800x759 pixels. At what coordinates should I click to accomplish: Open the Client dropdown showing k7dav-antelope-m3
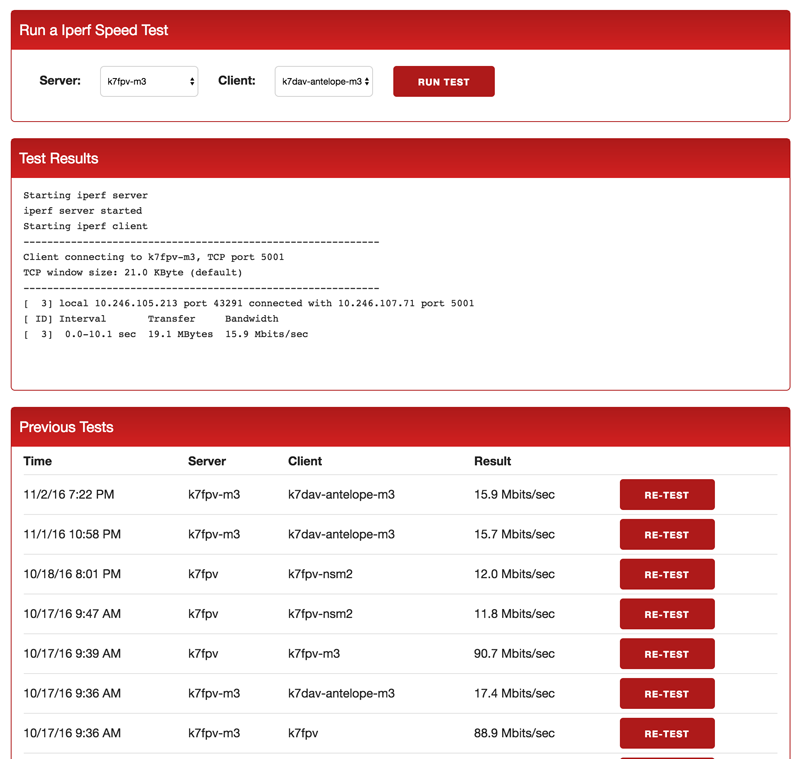[323, 81]
